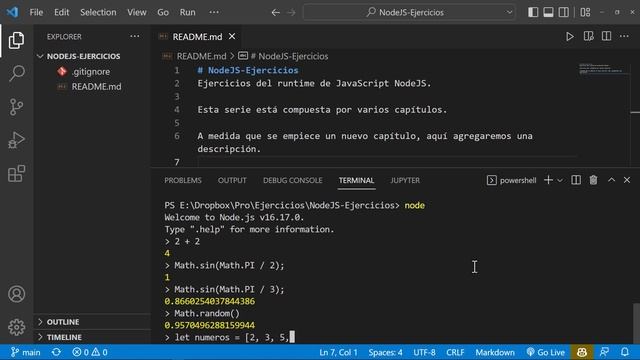Open the Go menu
The image size is (640, 360).
[x=163, y=12]
